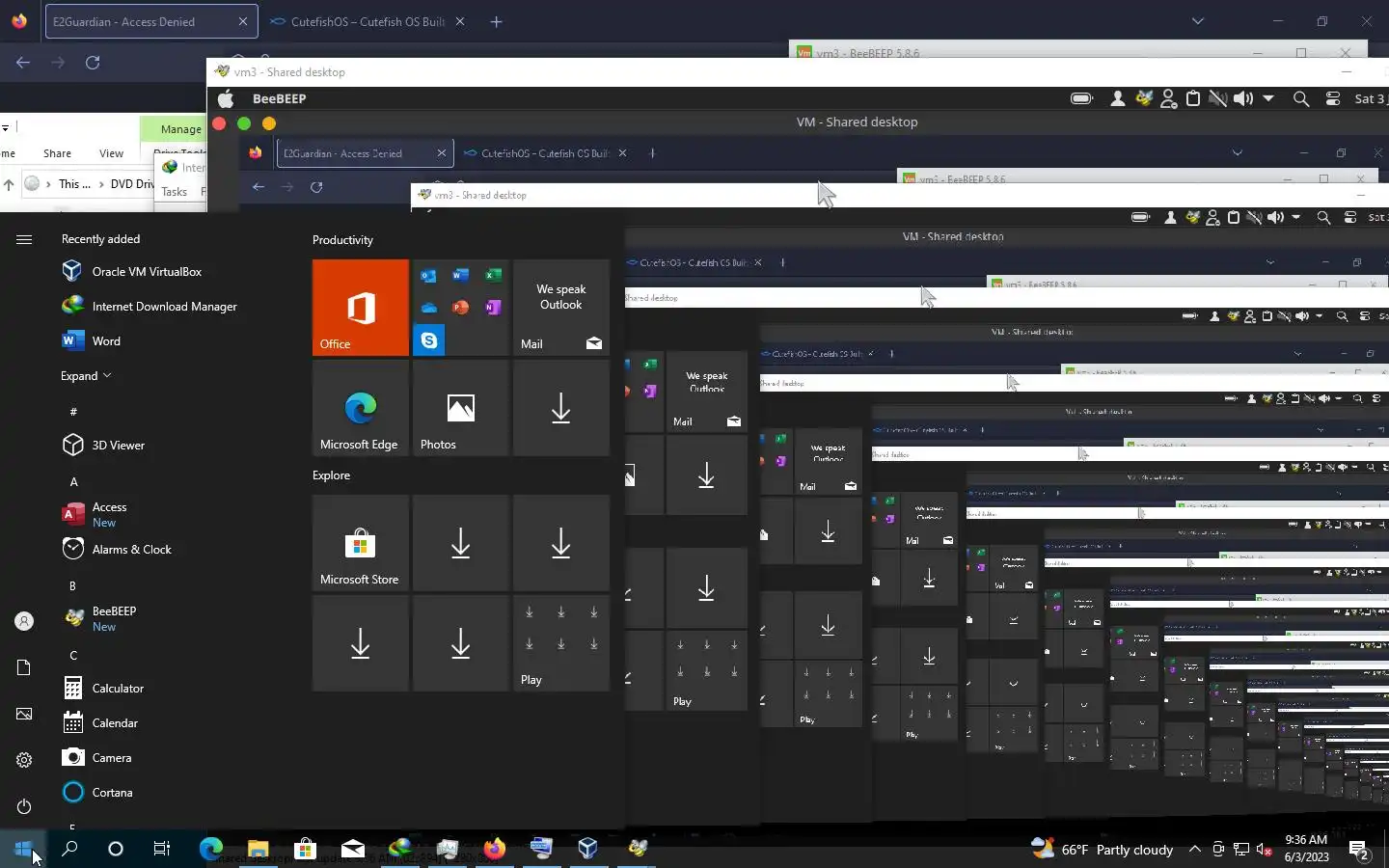Screen dimensions: 1389x868
Task: Click the volume speaker icon in mac menu bar
Action: (1243, 98)
